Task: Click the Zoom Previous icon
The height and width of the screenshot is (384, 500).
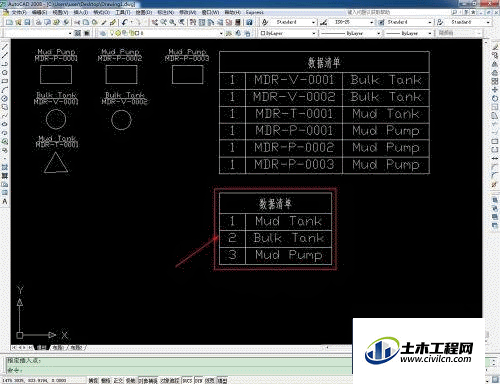Action: 182,22
